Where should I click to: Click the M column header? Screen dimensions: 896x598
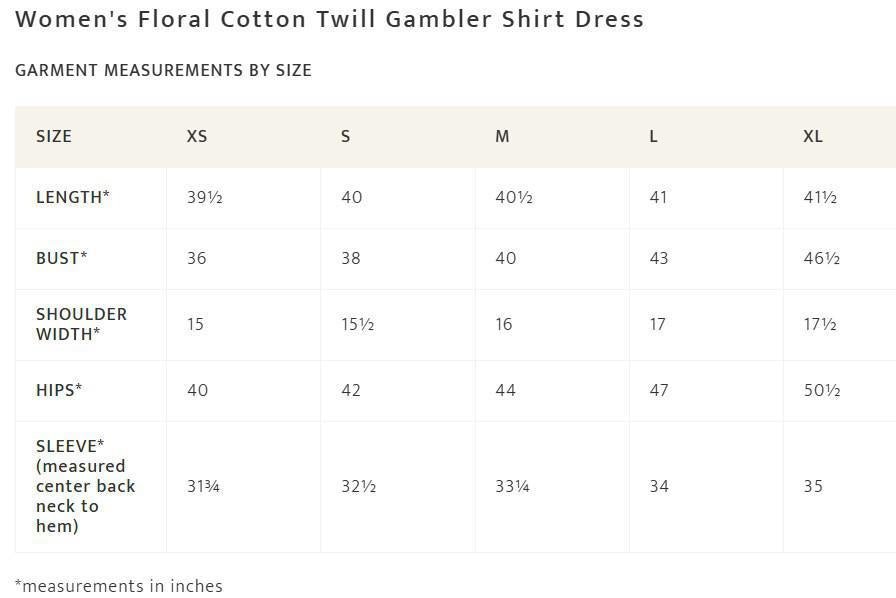coord(502,136)
